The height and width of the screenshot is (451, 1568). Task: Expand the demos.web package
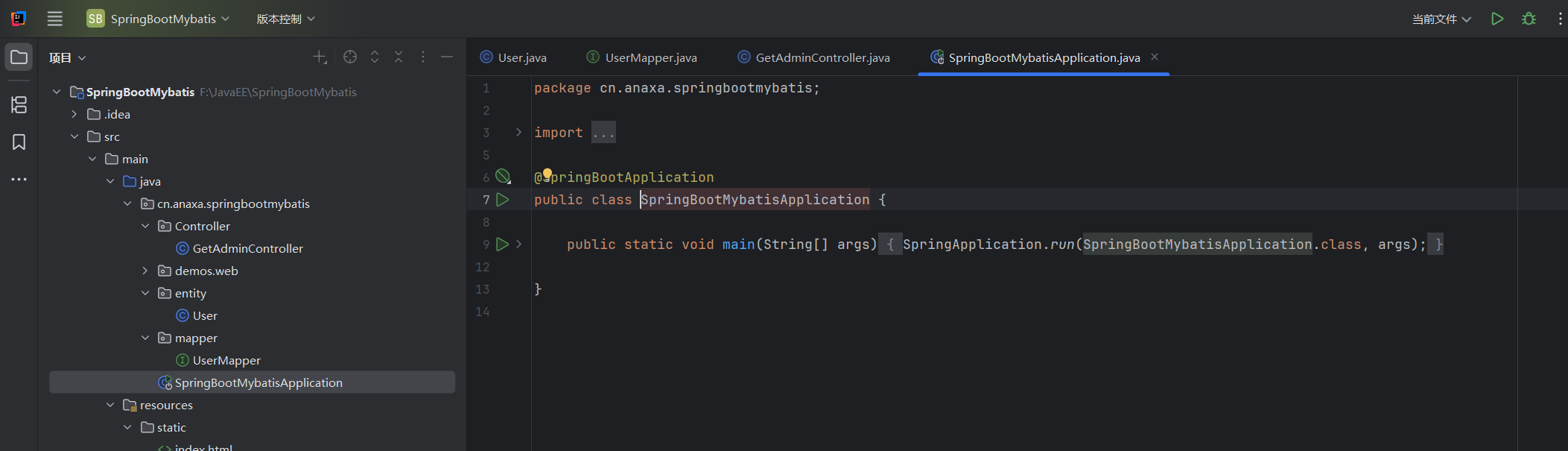point(145,271)
